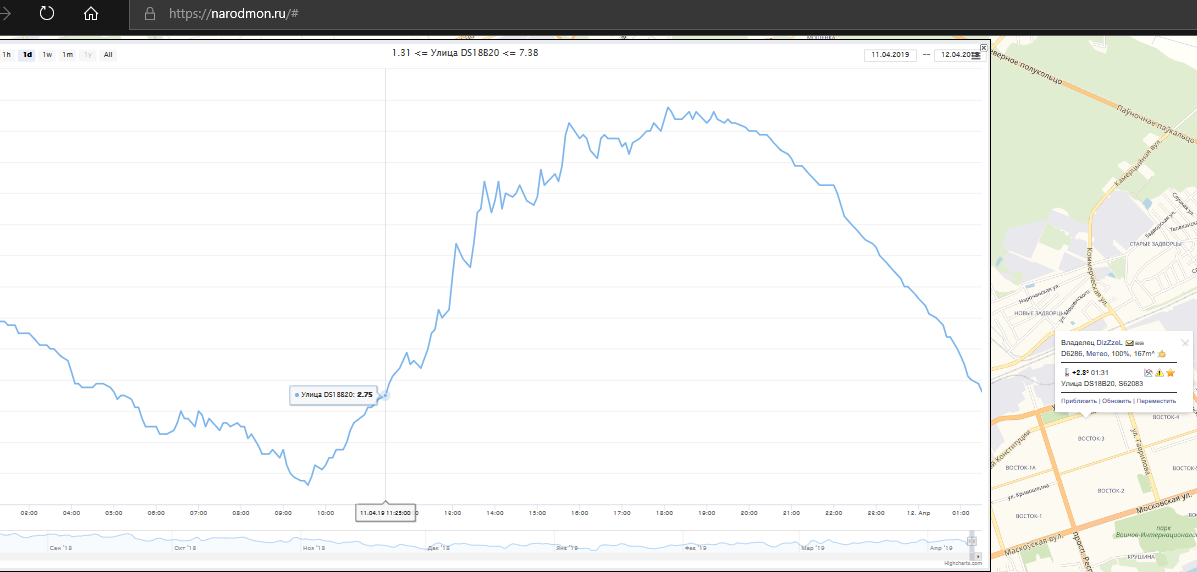Close the chart popup window
Screen dimensions: 1197x572
click(x=983, y=47)
